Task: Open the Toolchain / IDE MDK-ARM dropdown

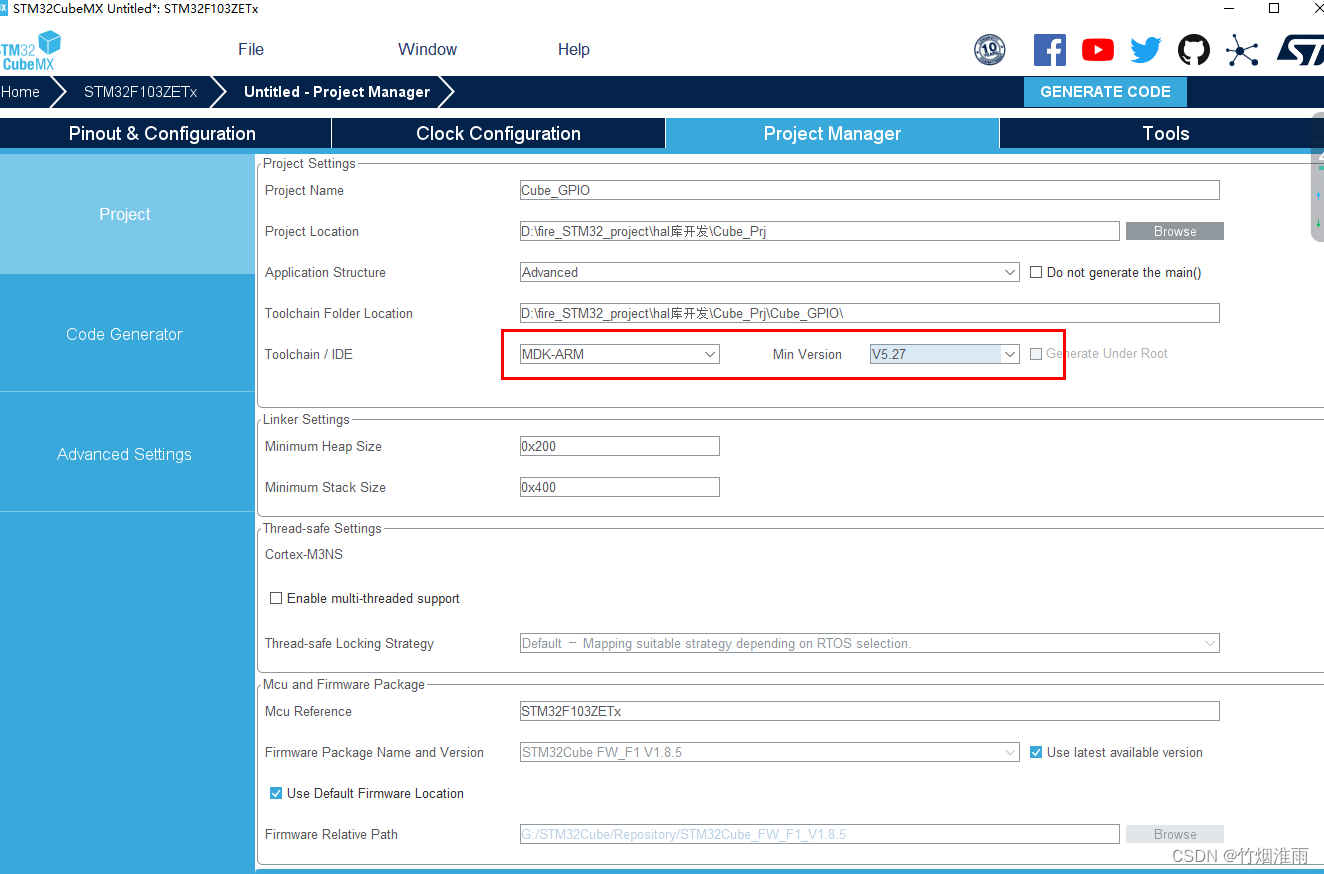Action: (x=619, y=354)
